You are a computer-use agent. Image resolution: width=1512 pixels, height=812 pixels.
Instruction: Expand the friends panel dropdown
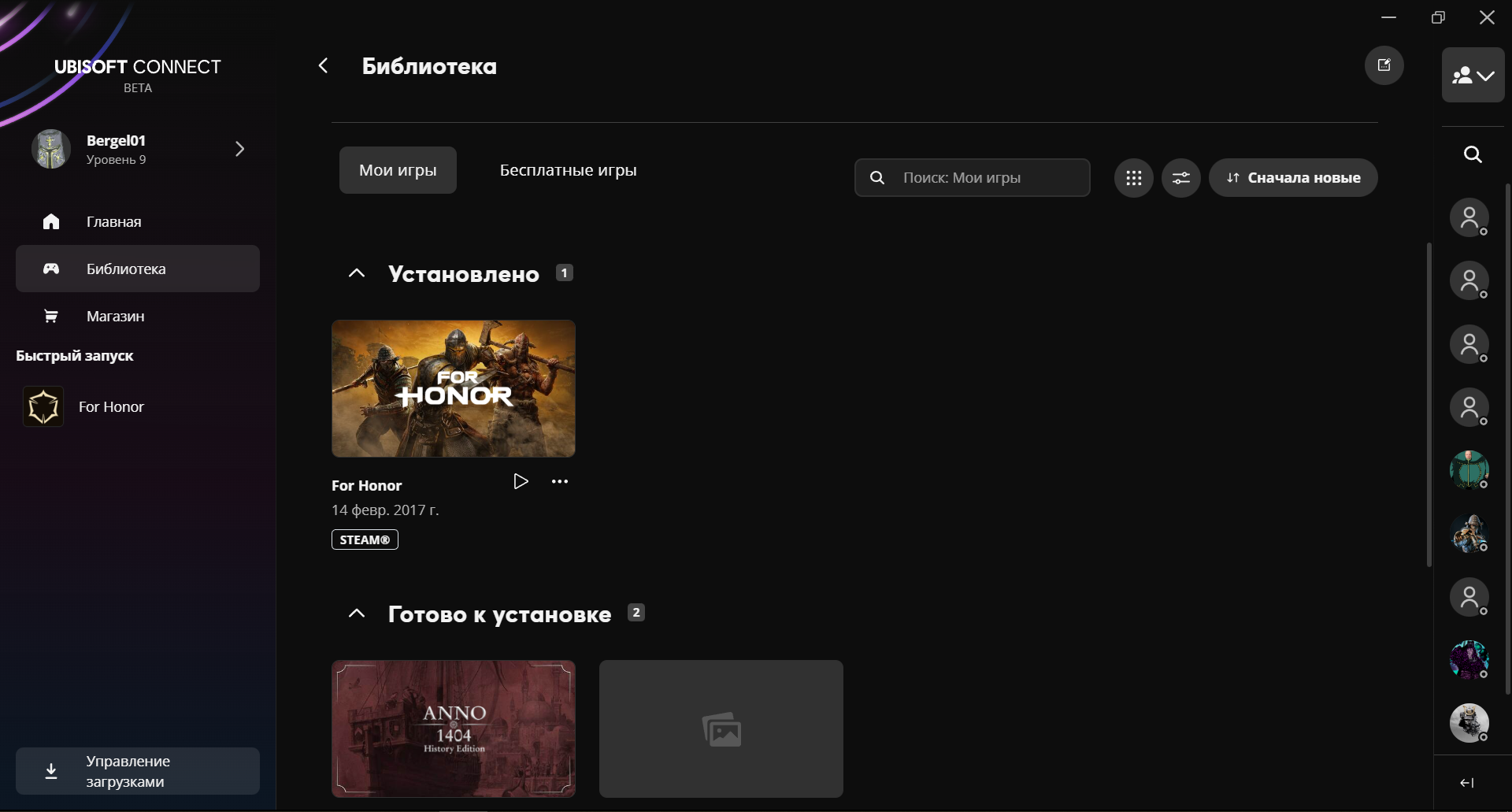click(x=1473, y=75)
